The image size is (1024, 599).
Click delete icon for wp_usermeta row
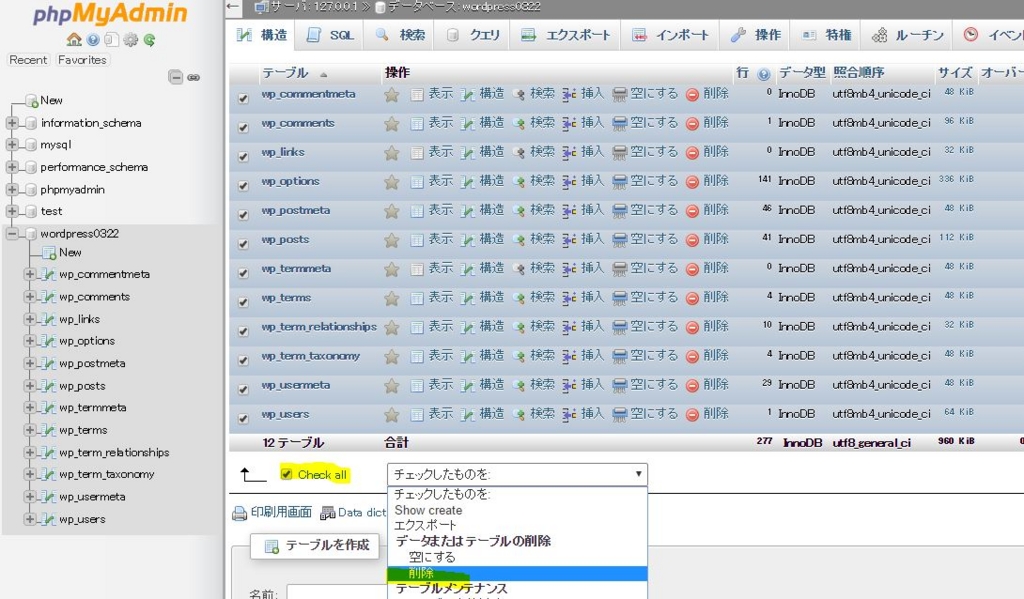click(x=692, y=386)
